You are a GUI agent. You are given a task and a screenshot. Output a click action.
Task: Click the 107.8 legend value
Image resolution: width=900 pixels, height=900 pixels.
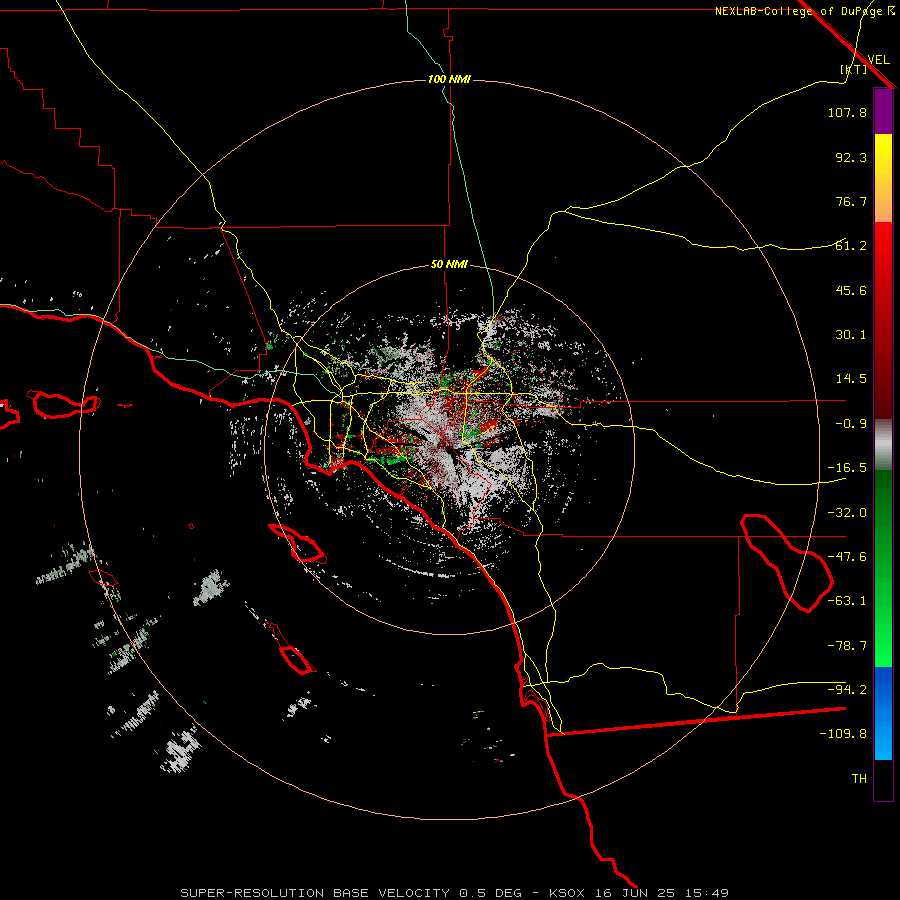(x=847, y=112)
